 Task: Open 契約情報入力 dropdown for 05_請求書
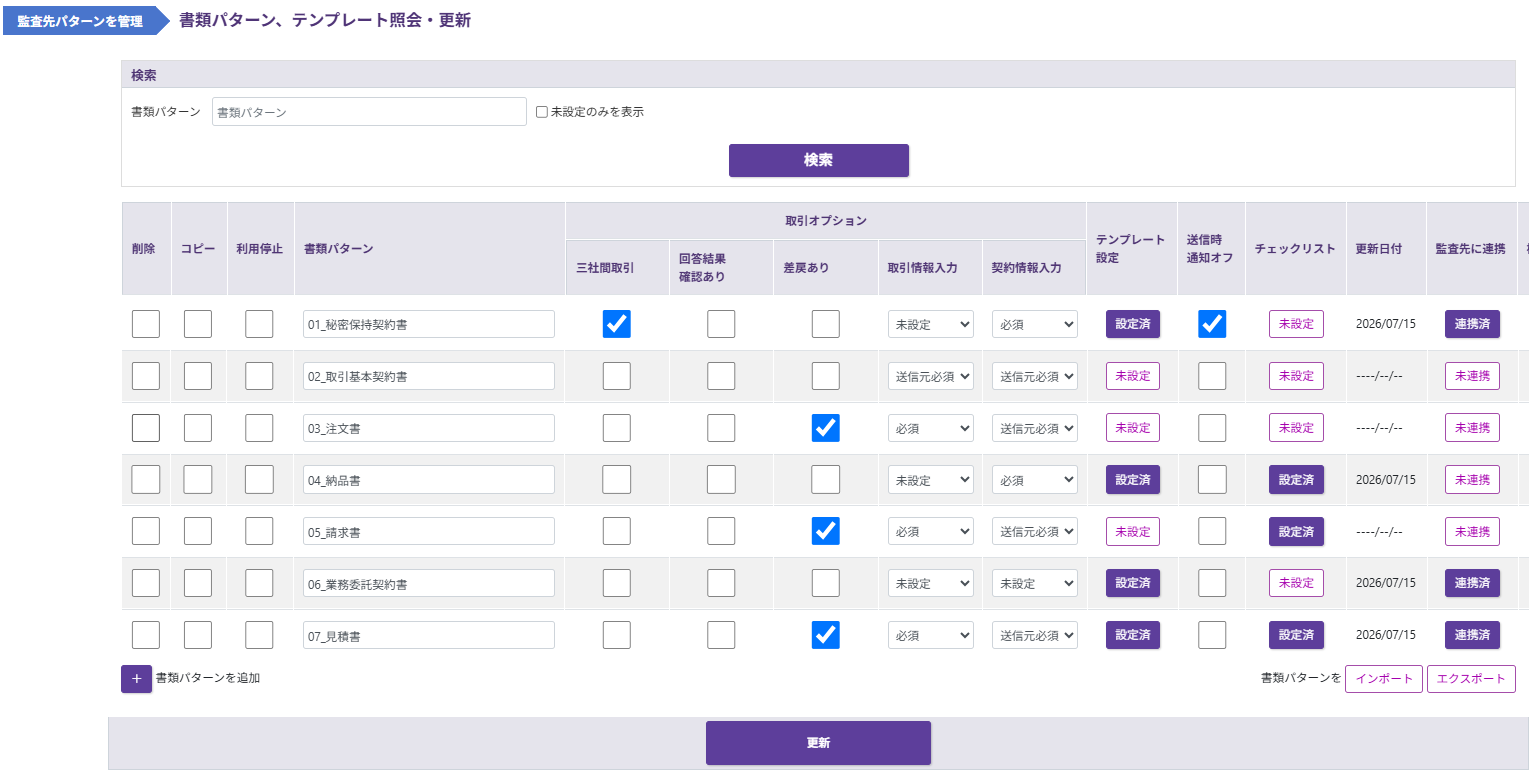tap(1035, 531)
